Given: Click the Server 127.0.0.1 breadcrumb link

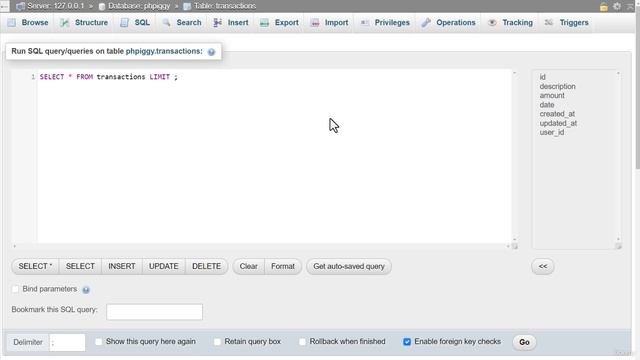Looking at the screenshot, I should coord(56,6).
